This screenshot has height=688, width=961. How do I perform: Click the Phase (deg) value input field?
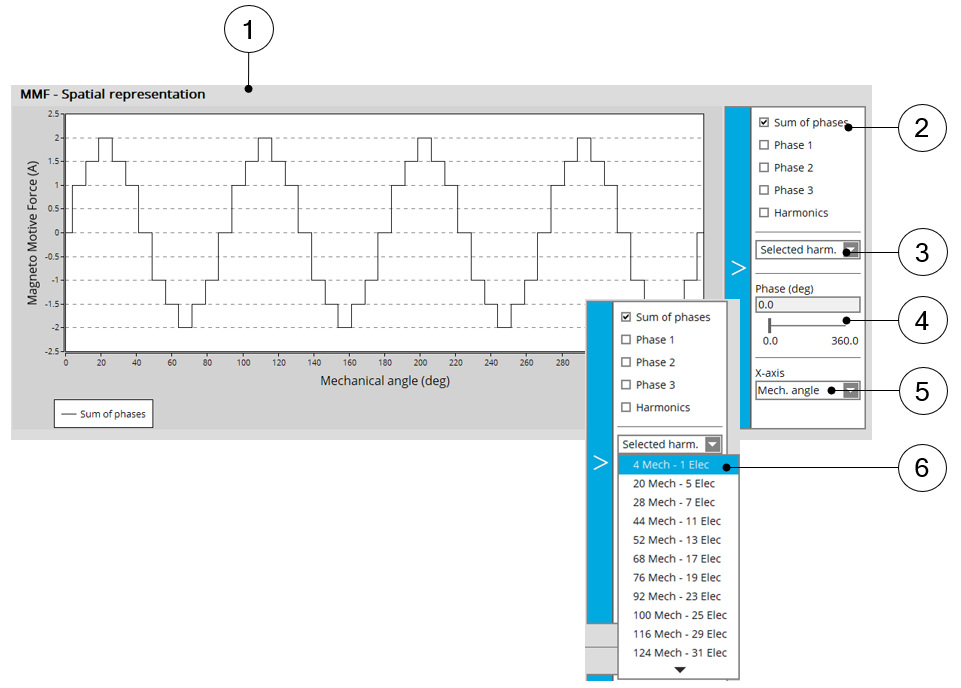click(x=807, y=305)
